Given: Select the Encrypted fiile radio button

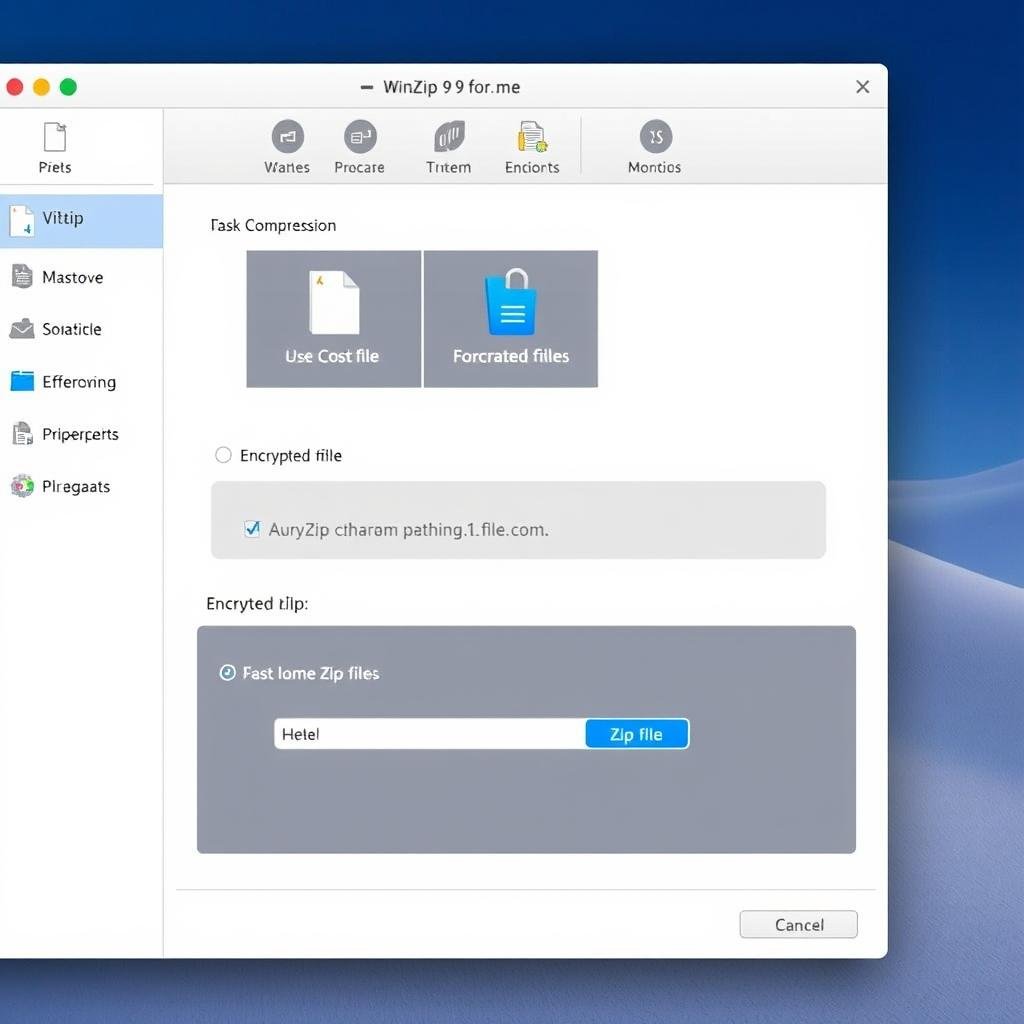Looking at the screenshot, I should 223,455.
